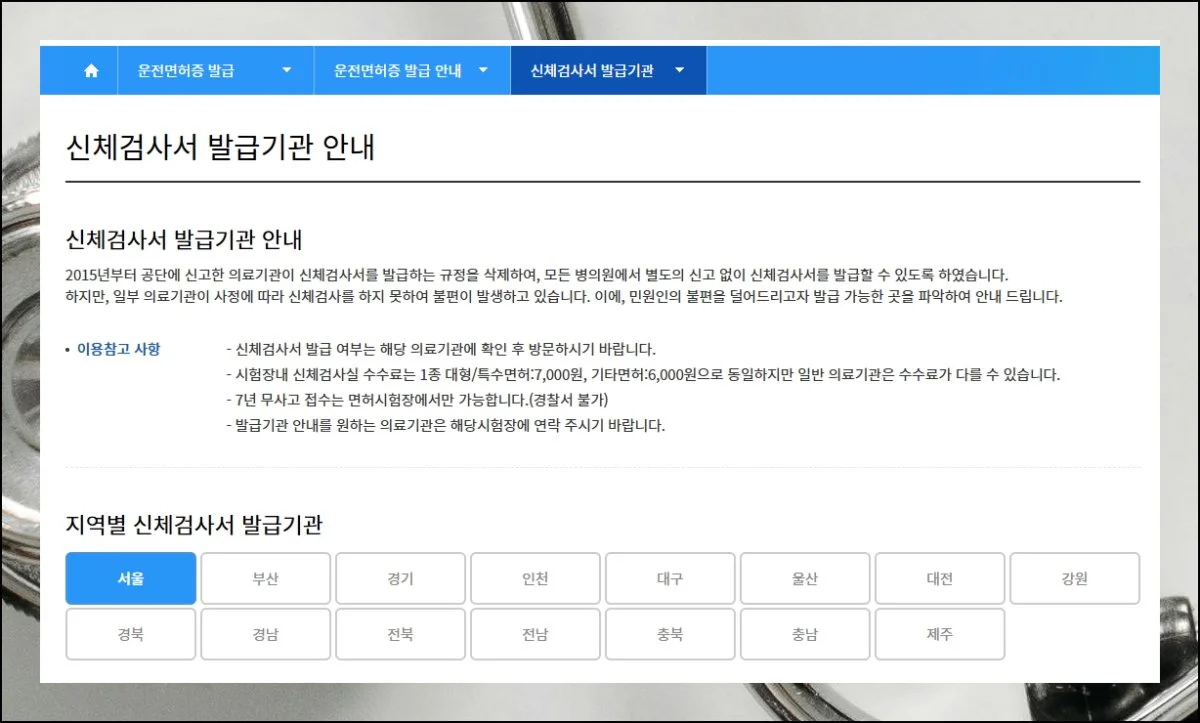Expand the 운전면허증 발급 안내 dropdown arrow

tap(483, 70)
